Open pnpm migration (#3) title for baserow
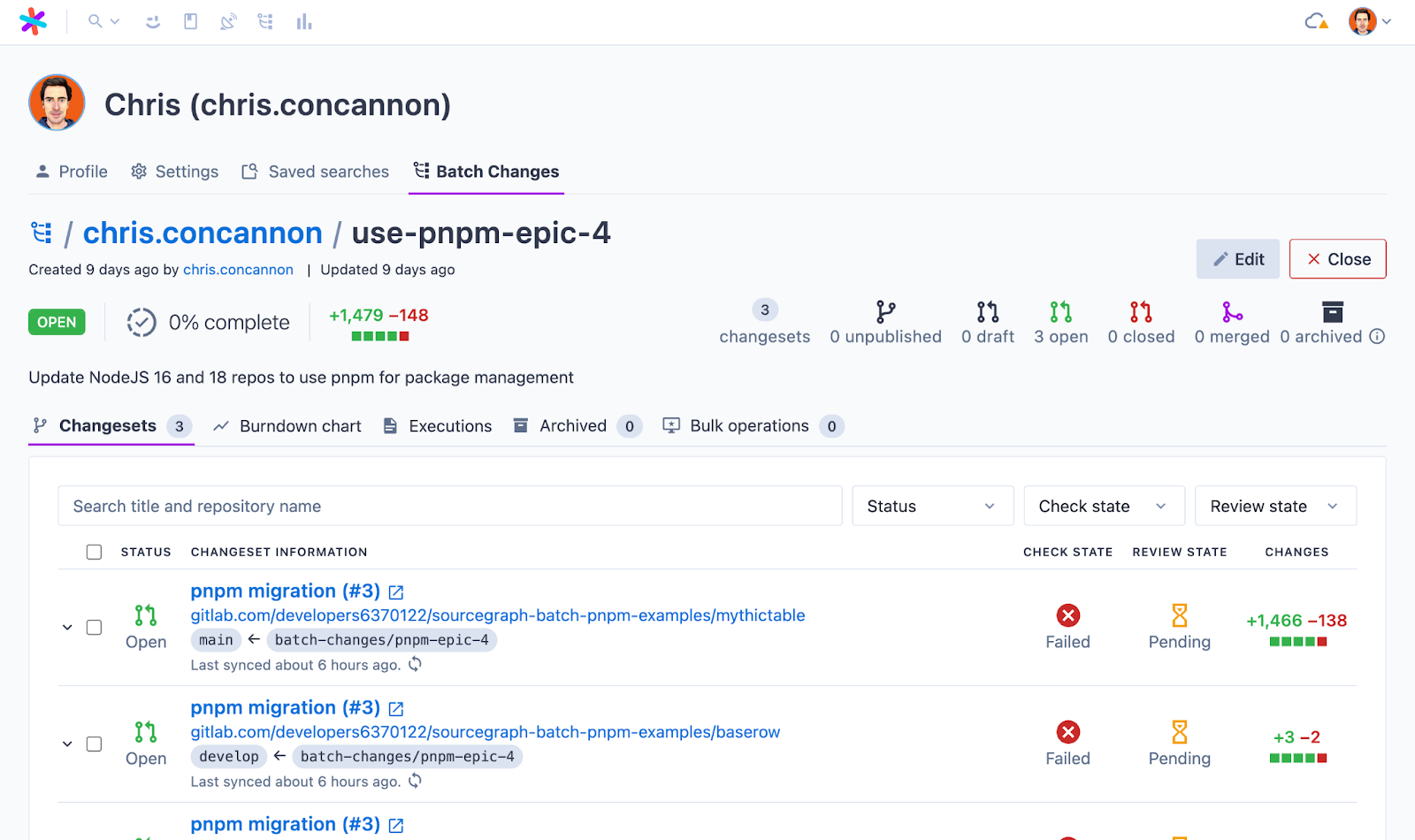Viewport: 1415px width, 840px height. (285, 707)
